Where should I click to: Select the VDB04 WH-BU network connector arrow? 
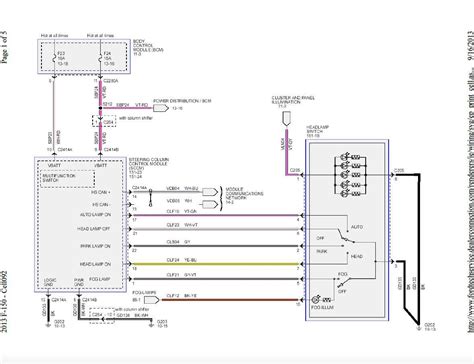(x=210, y=192)
